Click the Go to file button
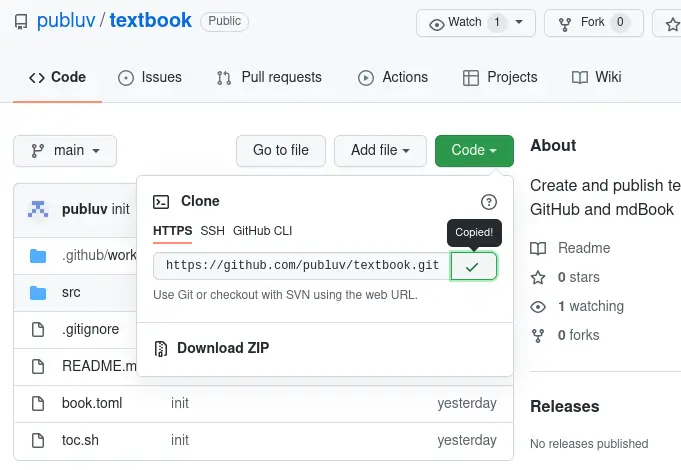This screenshot has width=681, height=470. point(281,151)
